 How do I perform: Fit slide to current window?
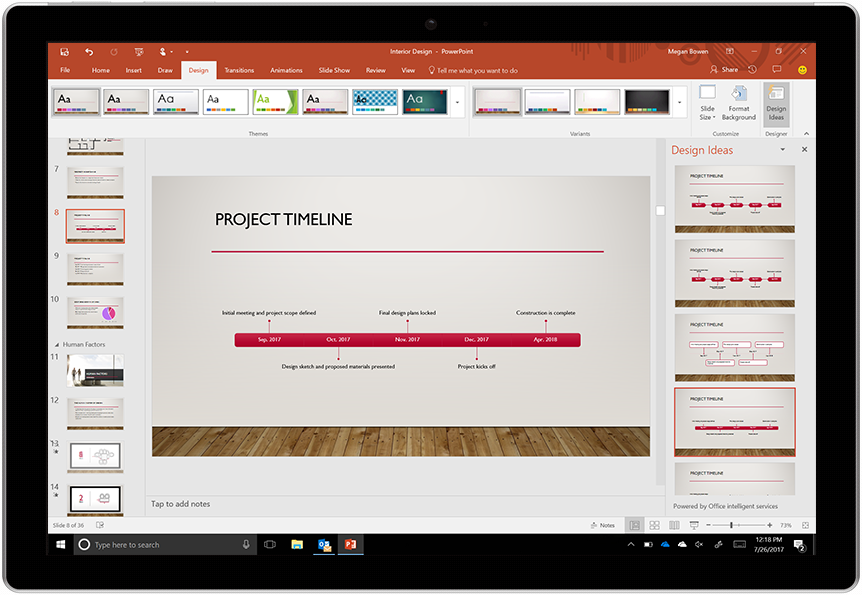(806, 524)
